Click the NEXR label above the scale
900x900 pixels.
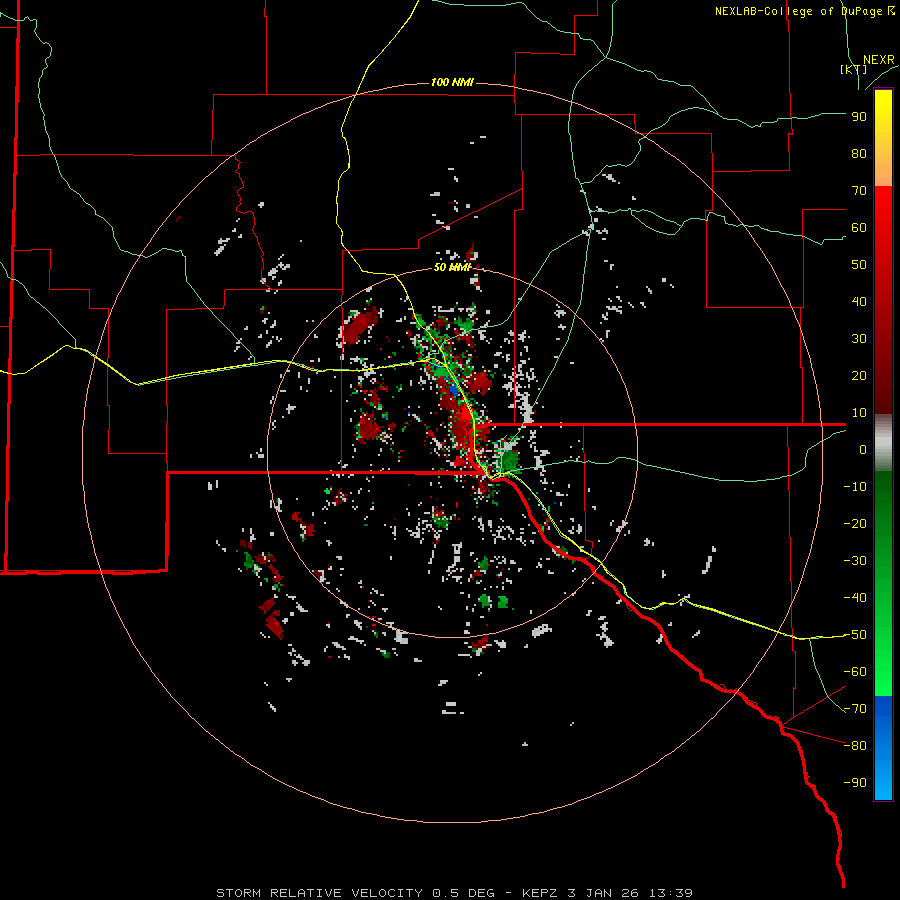pyautogui.click(x=878, y=60)
